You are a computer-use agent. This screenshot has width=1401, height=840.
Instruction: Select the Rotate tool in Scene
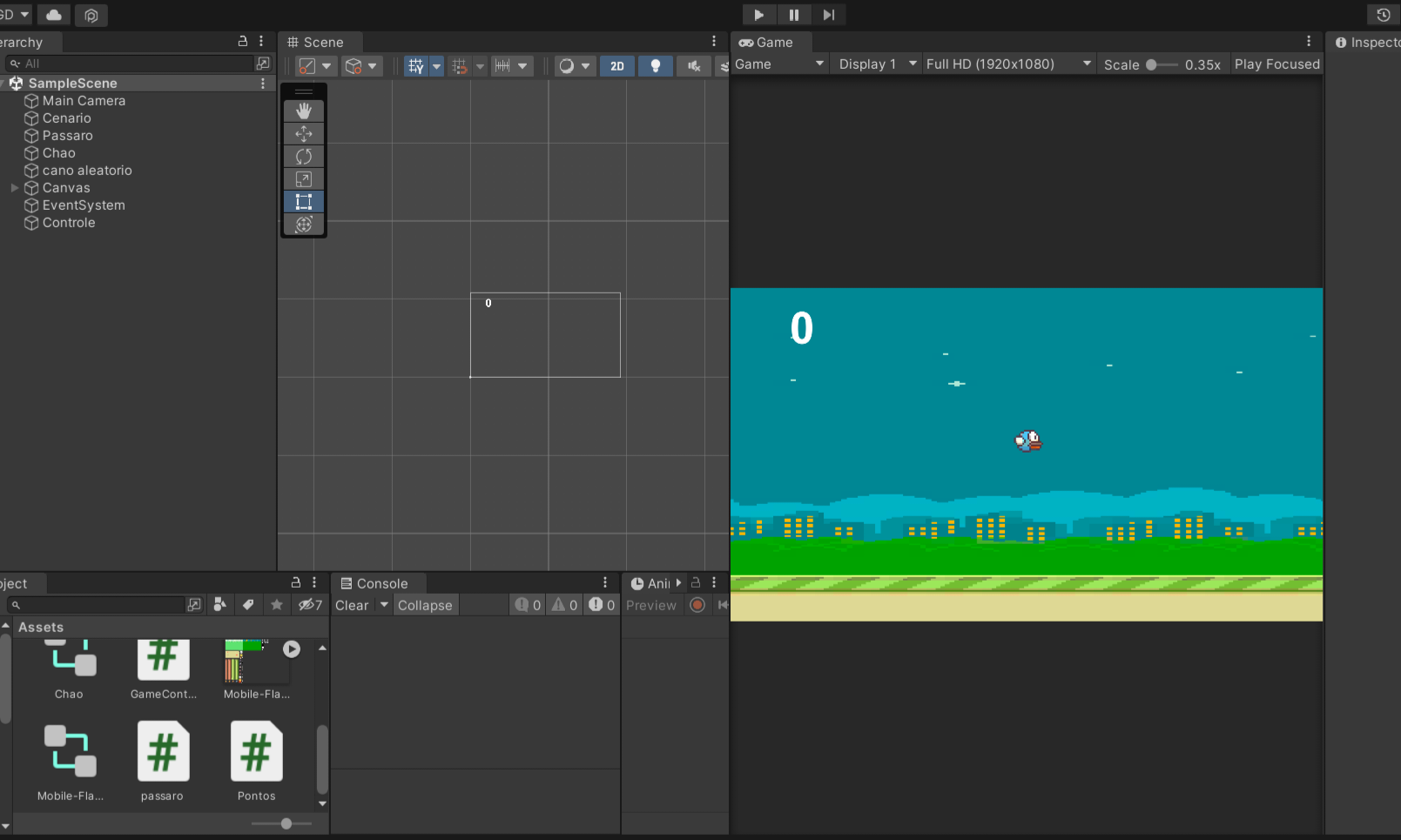tap(304, 156)
